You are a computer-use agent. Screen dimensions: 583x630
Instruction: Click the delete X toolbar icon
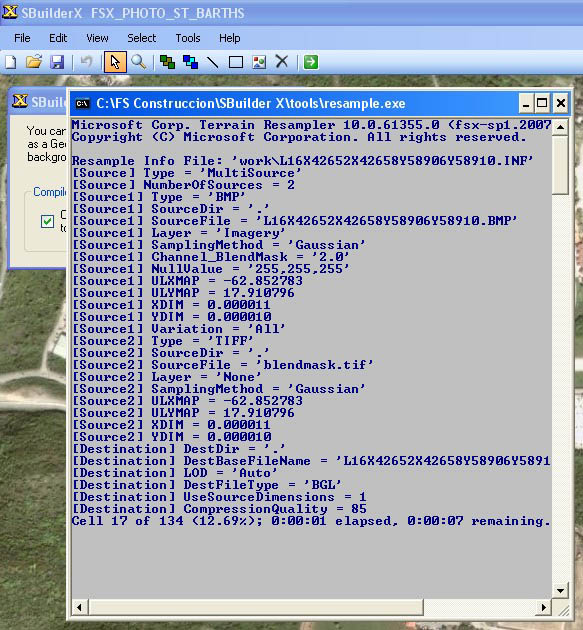point(282,62)
